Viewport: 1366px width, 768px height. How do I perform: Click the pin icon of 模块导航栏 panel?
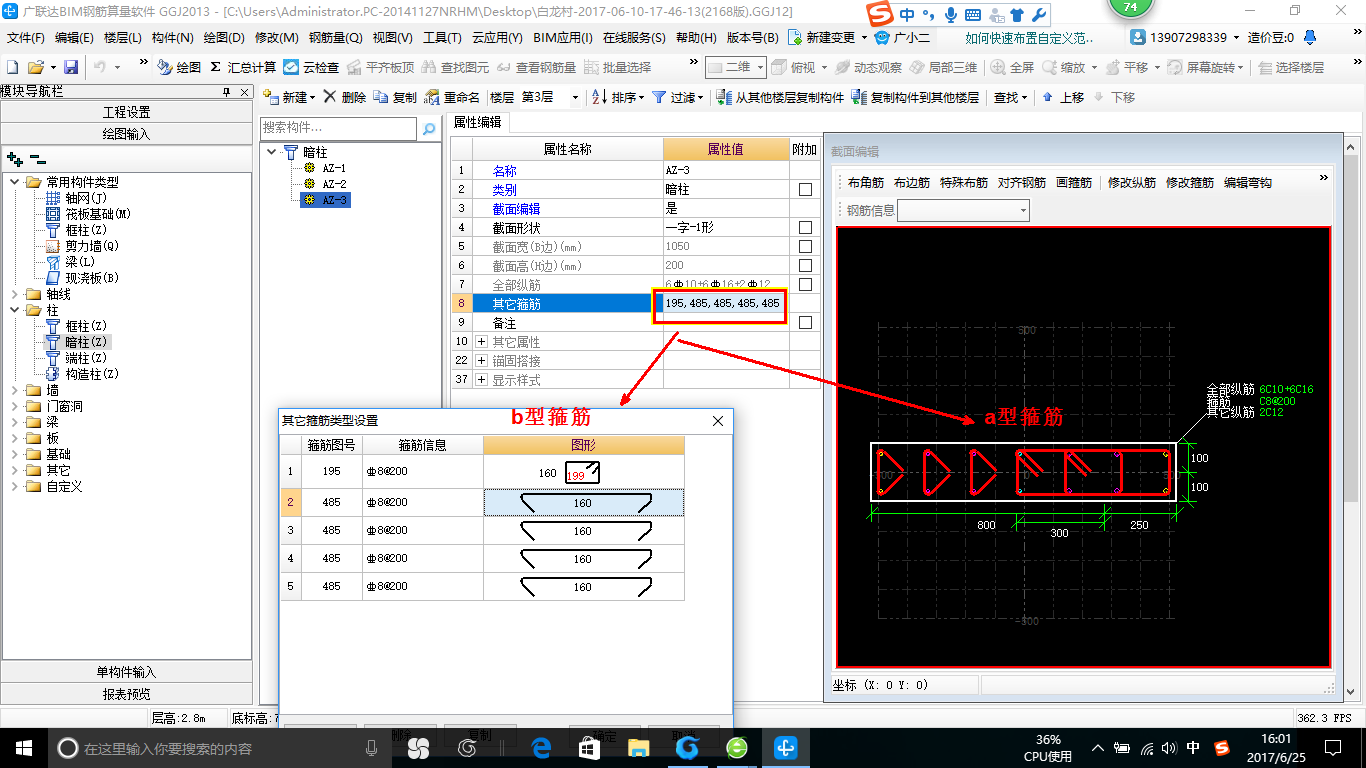click(227, 92)
